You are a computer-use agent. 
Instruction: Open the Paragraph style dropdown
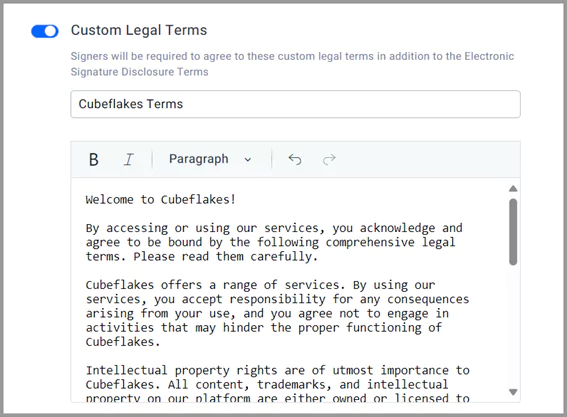coord(210,159)
